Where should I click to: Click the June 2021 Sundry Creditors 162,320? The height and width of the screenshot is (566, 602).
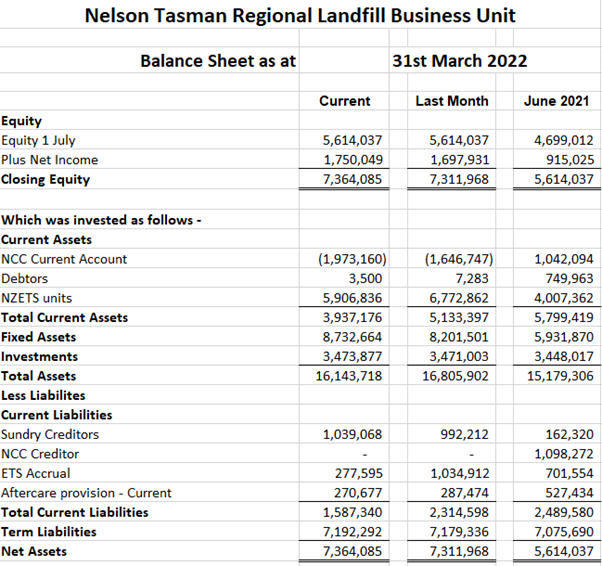point(570,435)
